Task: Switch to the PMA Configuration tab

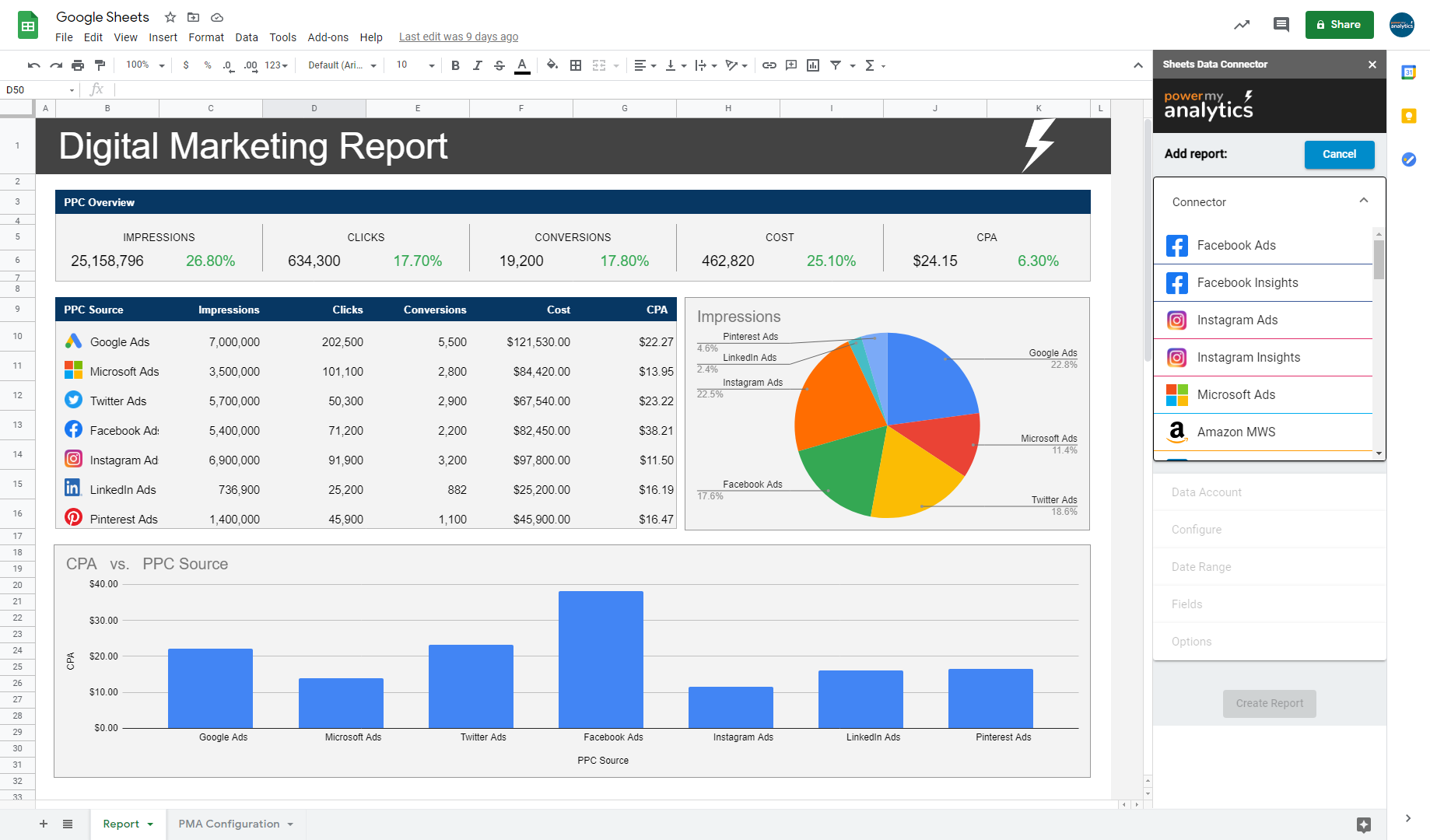Action: pyautogui.click(x=229, y=824)
